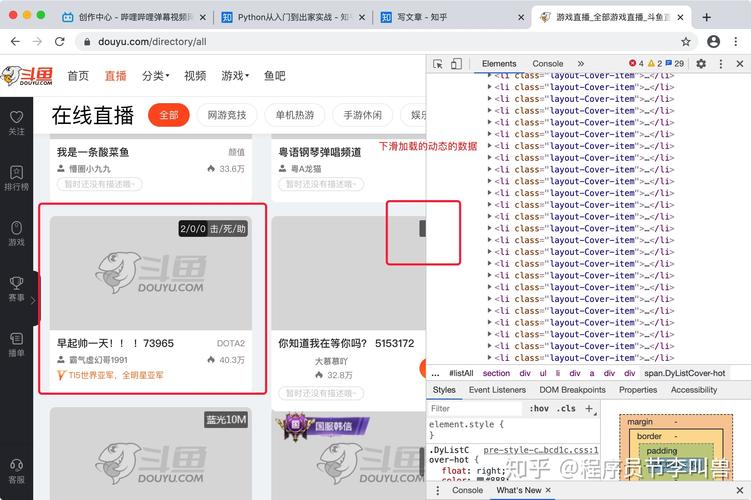Screen dimensions: 751x500
Task: Close the DevTools panel
Action: [x=740, y=64]
